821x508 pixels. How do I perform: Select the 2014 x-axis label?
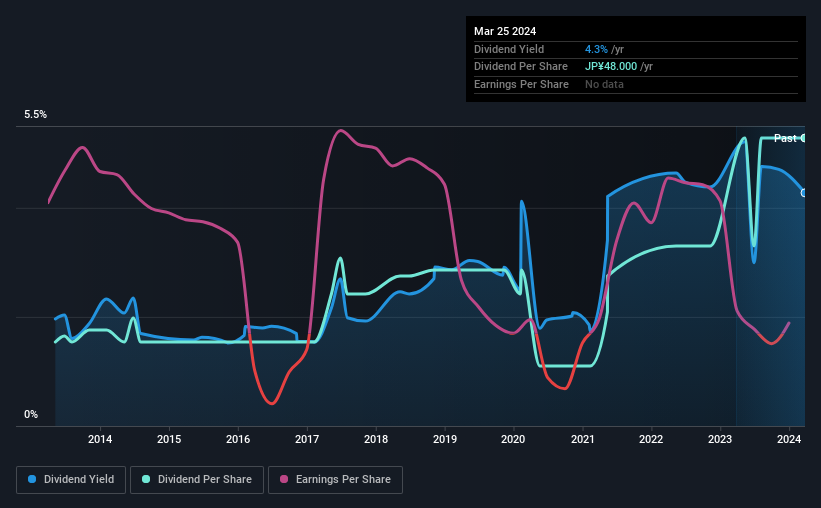[100, 439]
